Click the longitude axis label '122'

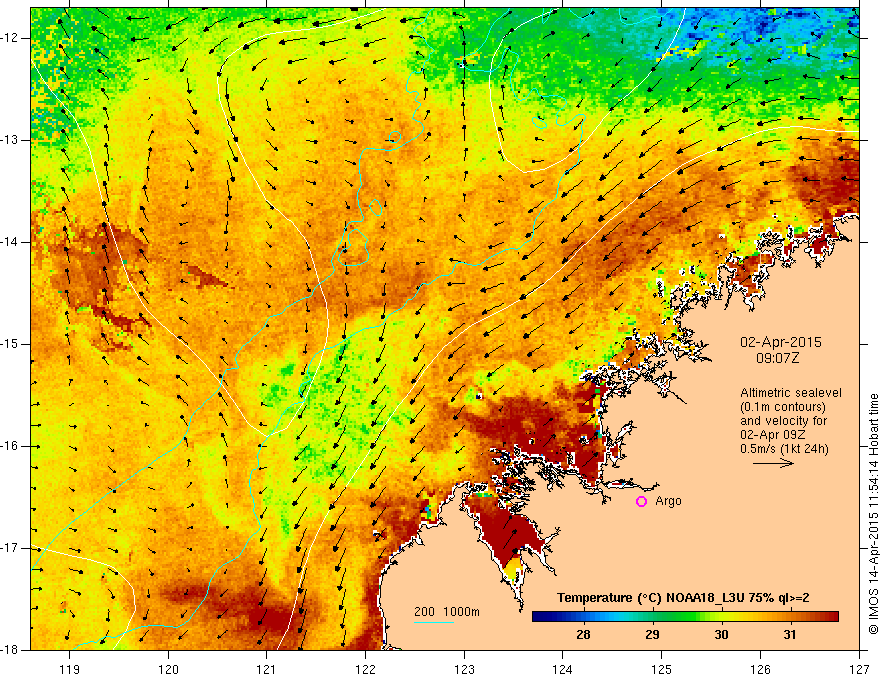click(x=365, y=670)
